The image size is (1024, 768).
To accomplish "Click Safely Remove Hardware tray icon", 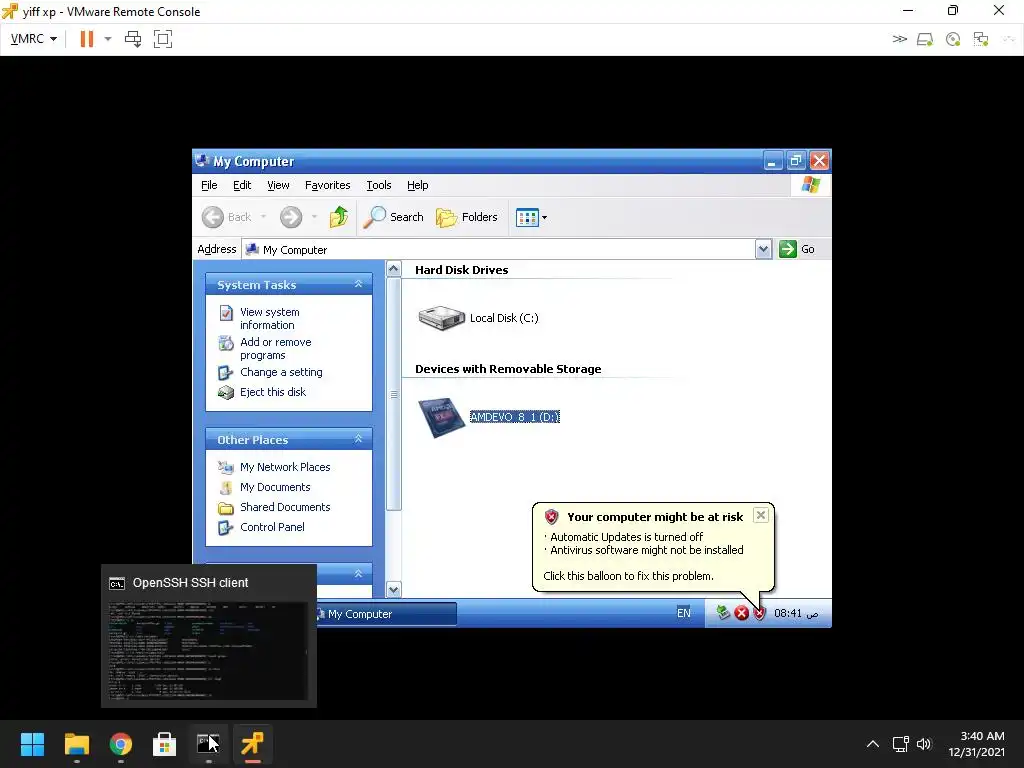I will tap(723, 613).
